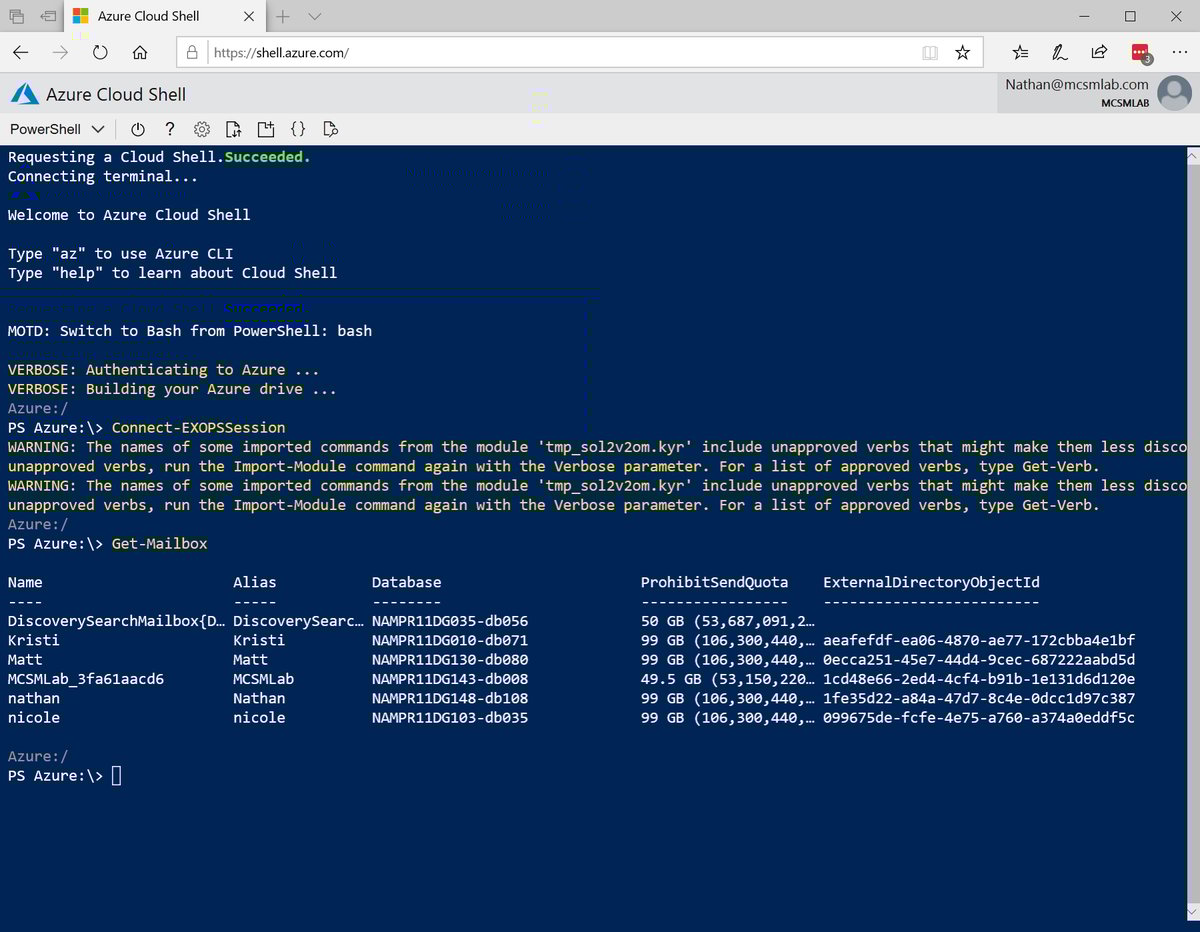Click the shell.azure.com address bar
Screen dimensions: 1200x932
560,53
